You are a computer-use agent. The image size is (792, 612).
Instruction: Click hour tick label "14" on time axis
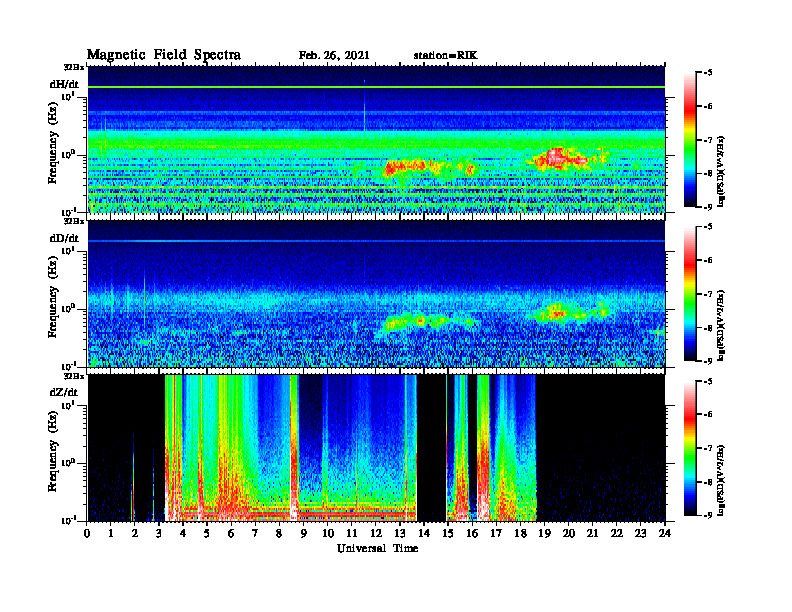[424, 533]
